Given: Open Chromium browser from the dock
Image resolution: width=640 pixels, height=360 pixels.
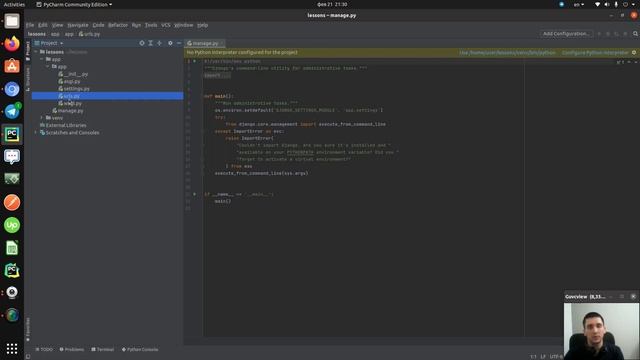Looking at the screenshot, I should [12, 89].
